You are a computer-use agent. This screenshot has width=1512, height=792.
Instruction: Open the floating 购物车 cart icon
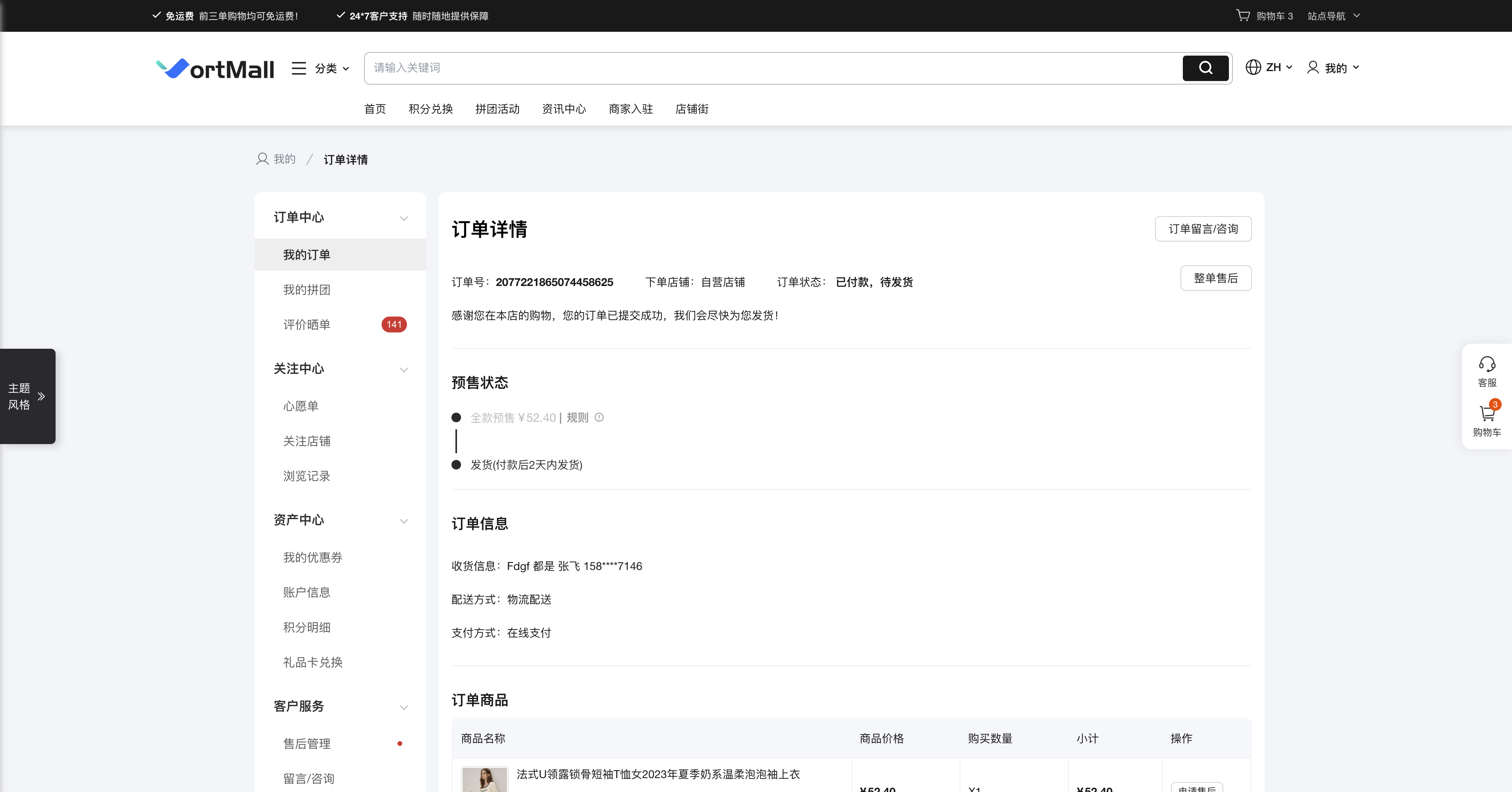tap(1487, 413)
